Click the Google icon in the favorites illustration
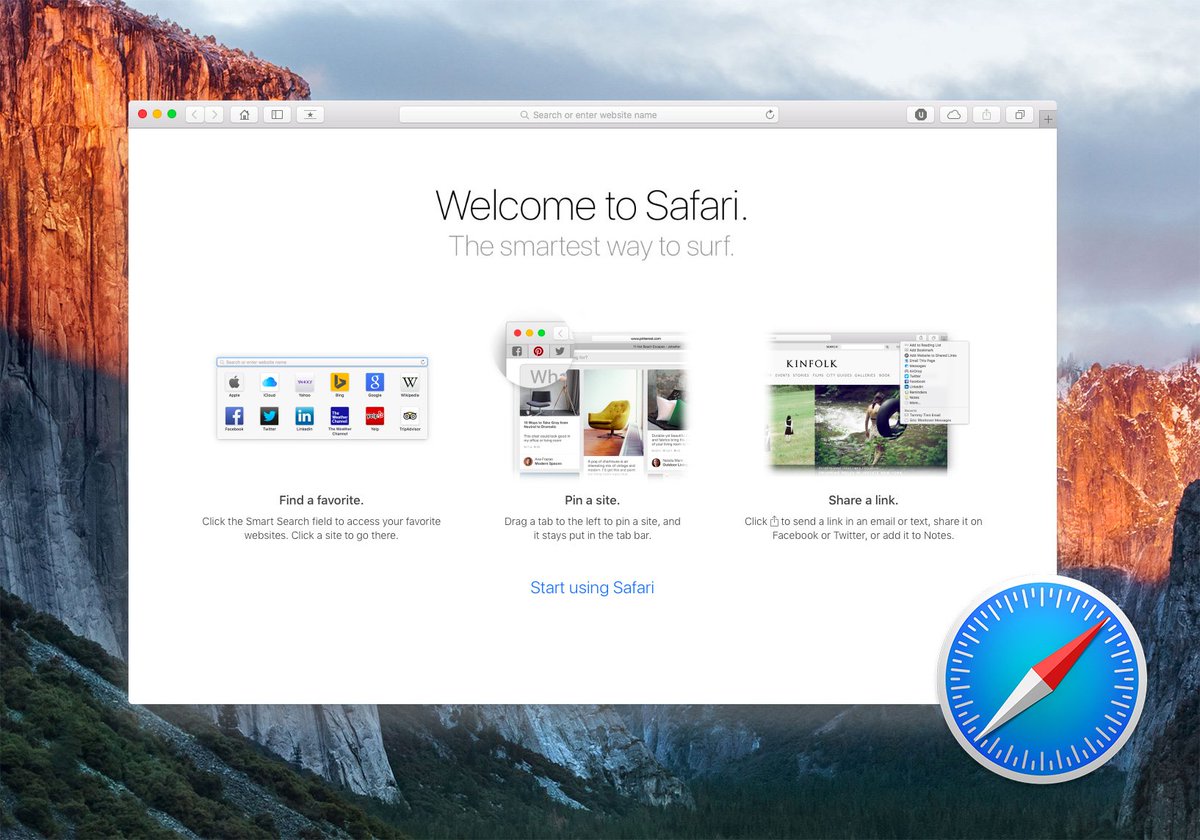Screen dimensions: 1200x840 pyautogui.click(x=375, y=382)
